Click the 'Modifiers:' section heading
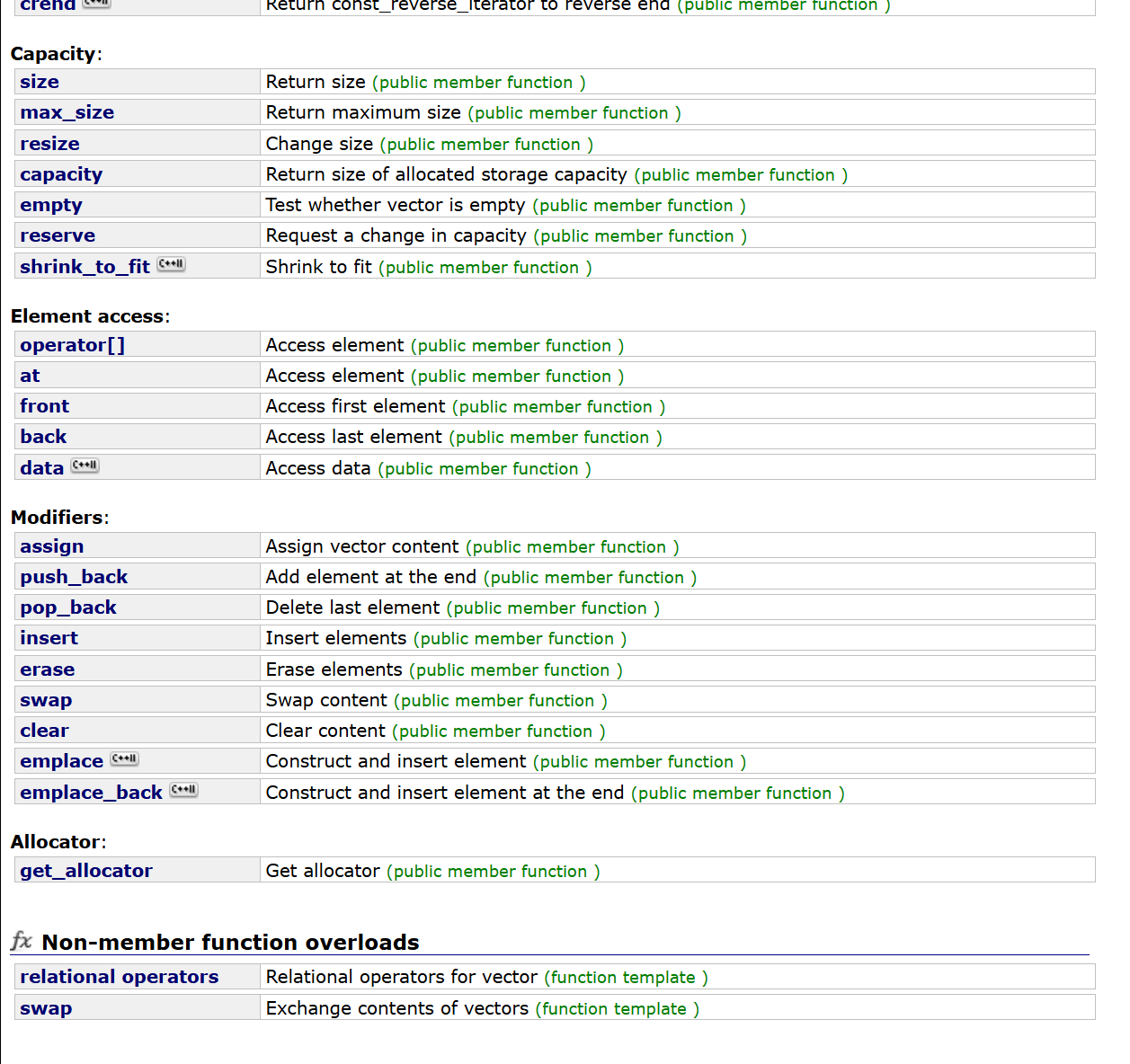 (59, 518)
